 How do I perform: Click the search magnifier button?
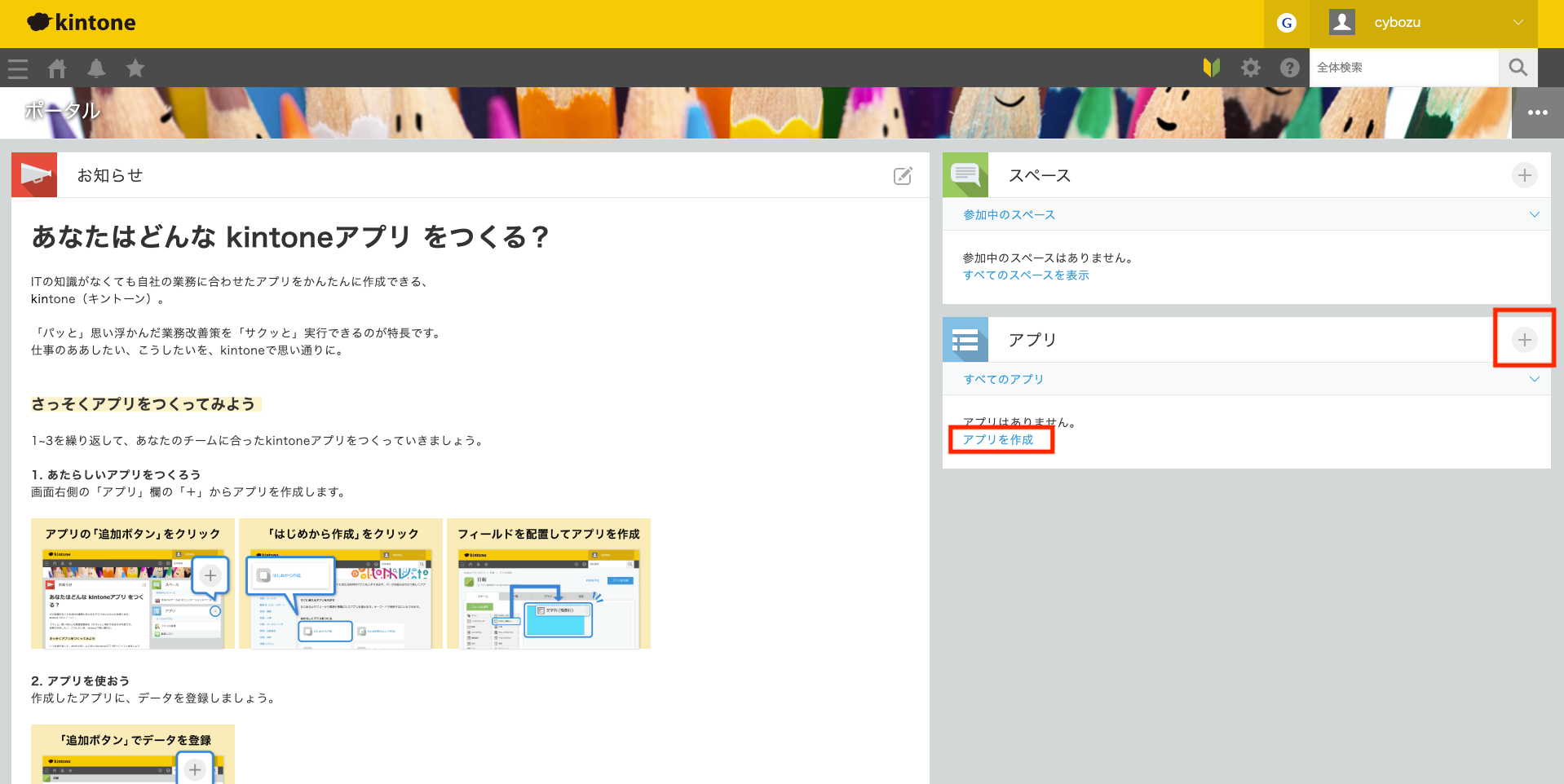(1518, 68)
